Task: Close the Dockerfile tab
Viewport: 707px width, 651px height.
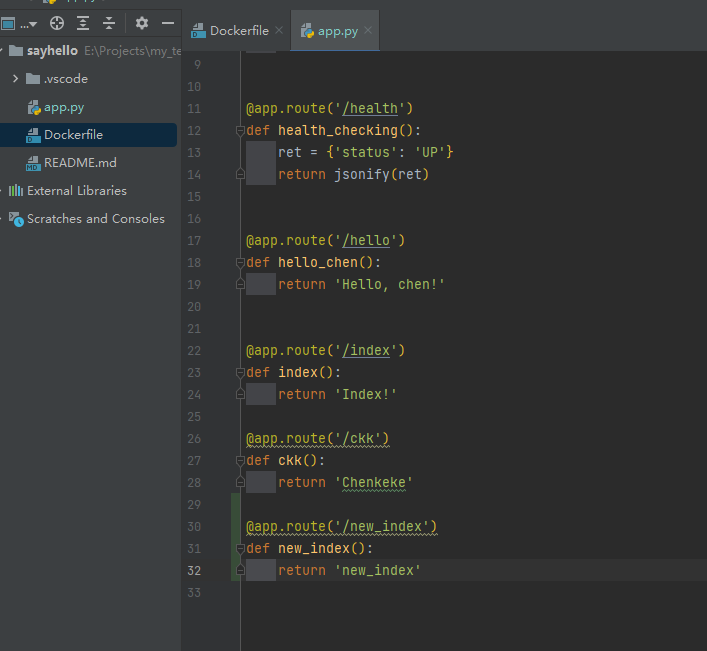Action: pos(279,31)
